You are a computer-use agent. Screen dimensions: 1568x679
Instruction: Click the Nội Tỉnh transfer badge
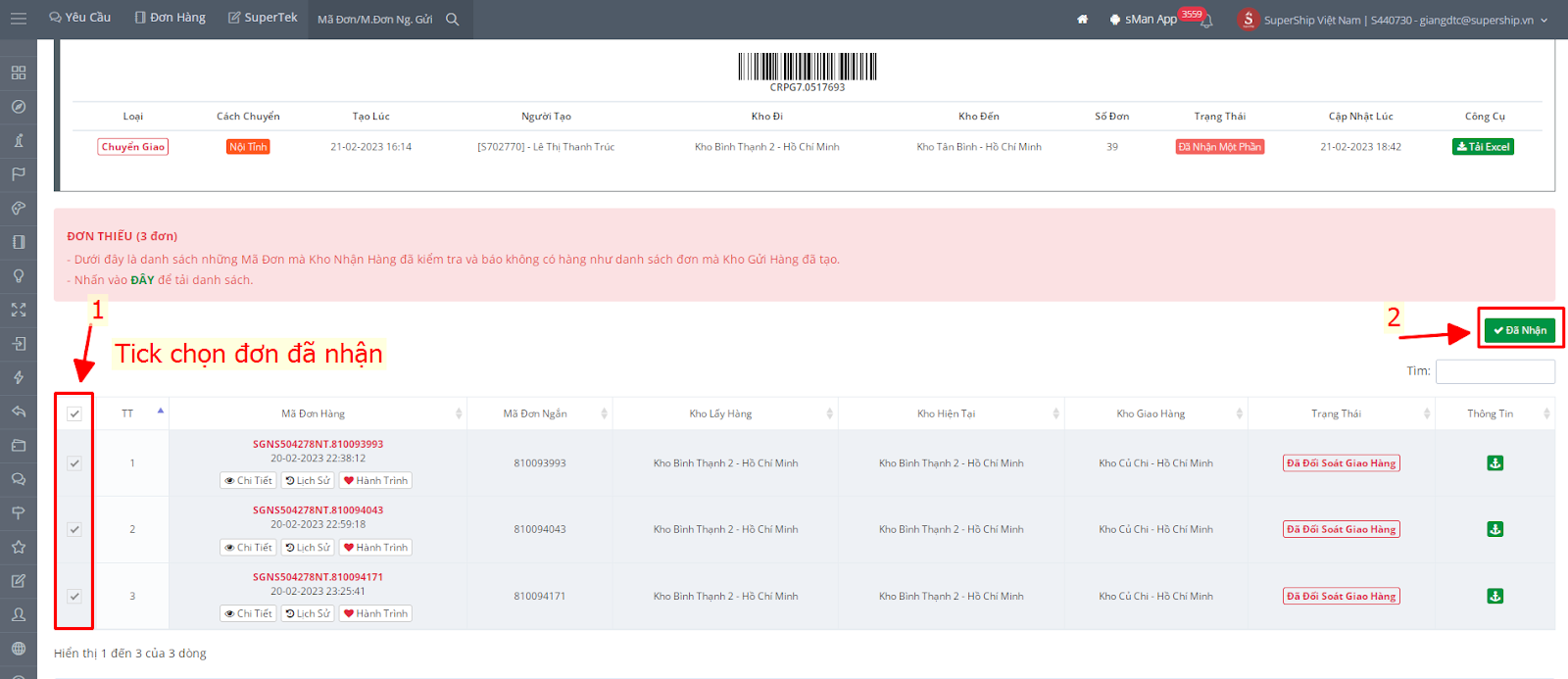pos(248,147)
